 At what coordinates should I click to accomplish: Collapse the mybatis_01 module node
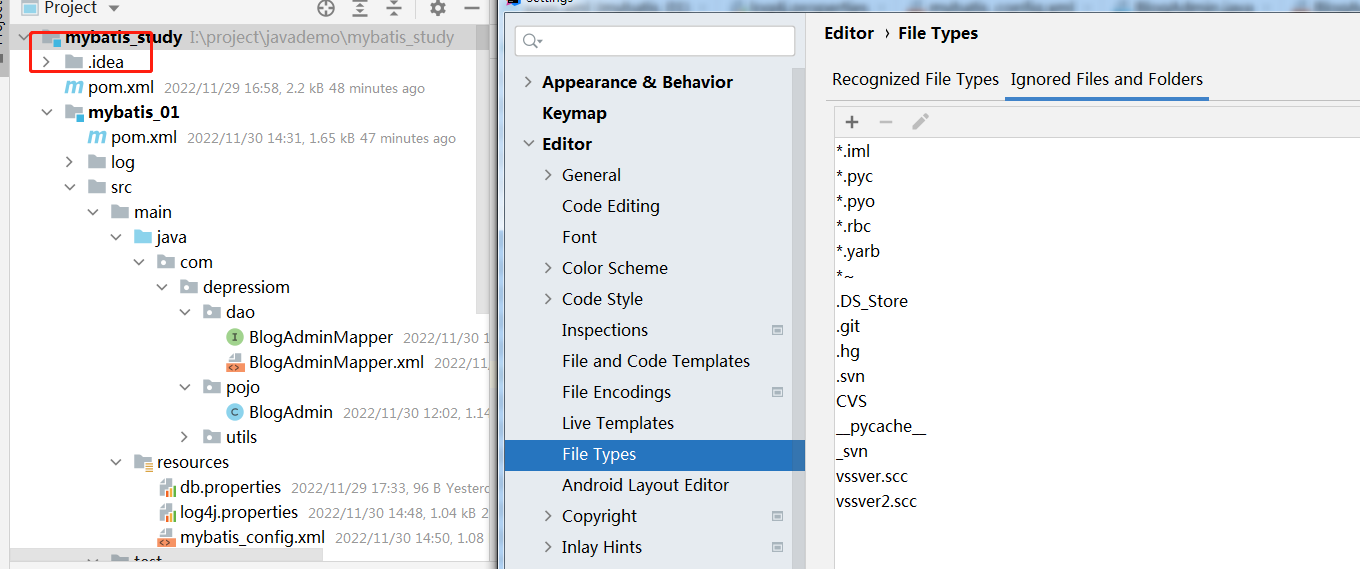coord(46,112)
